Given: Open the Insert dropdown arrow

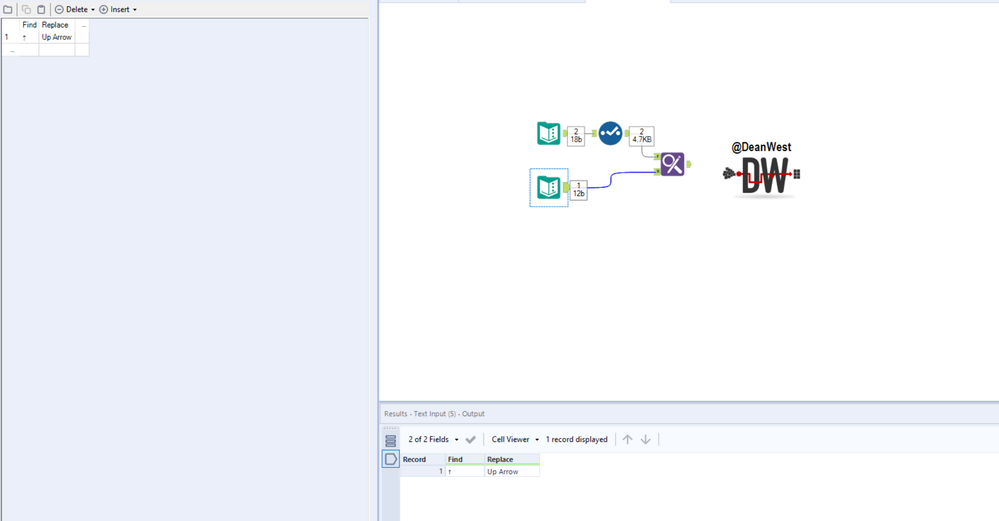Looking at the screenshot, I should point(134,10).
